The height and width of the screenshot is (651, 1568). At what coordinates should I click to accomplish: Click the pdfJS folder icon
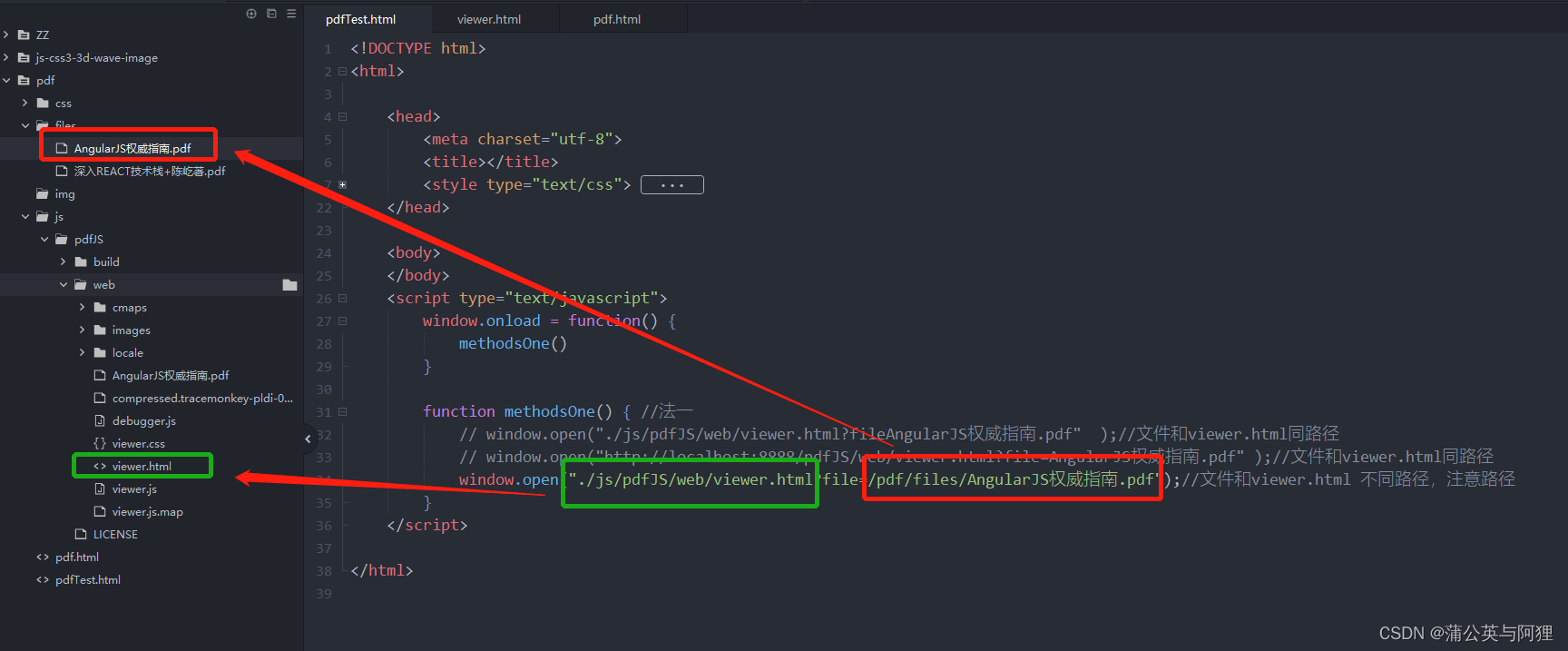pyautogui.click(x=62, y=239)
